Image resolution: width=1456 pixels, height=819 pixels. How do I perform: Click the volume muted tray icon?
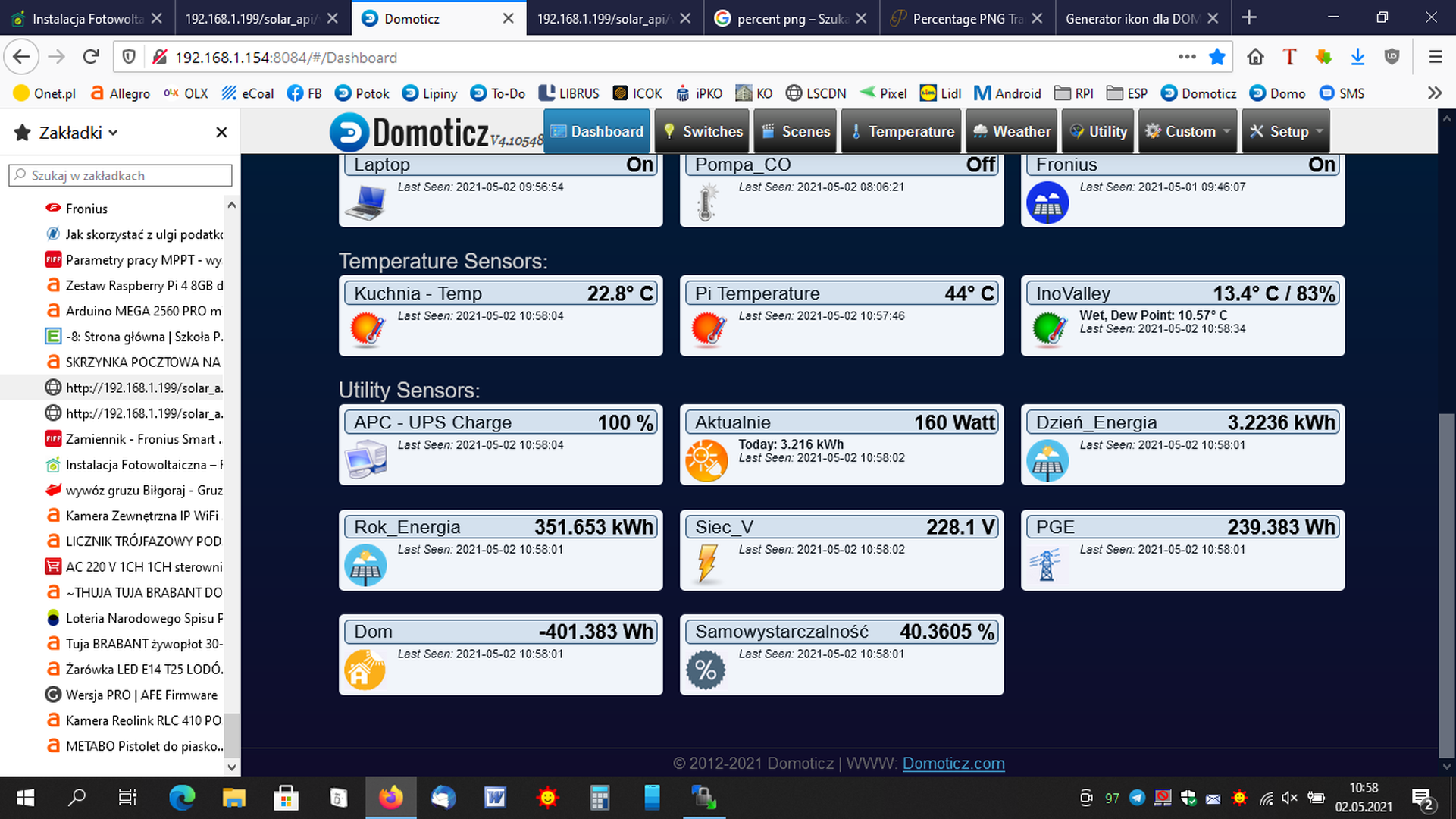point(1289,798)
